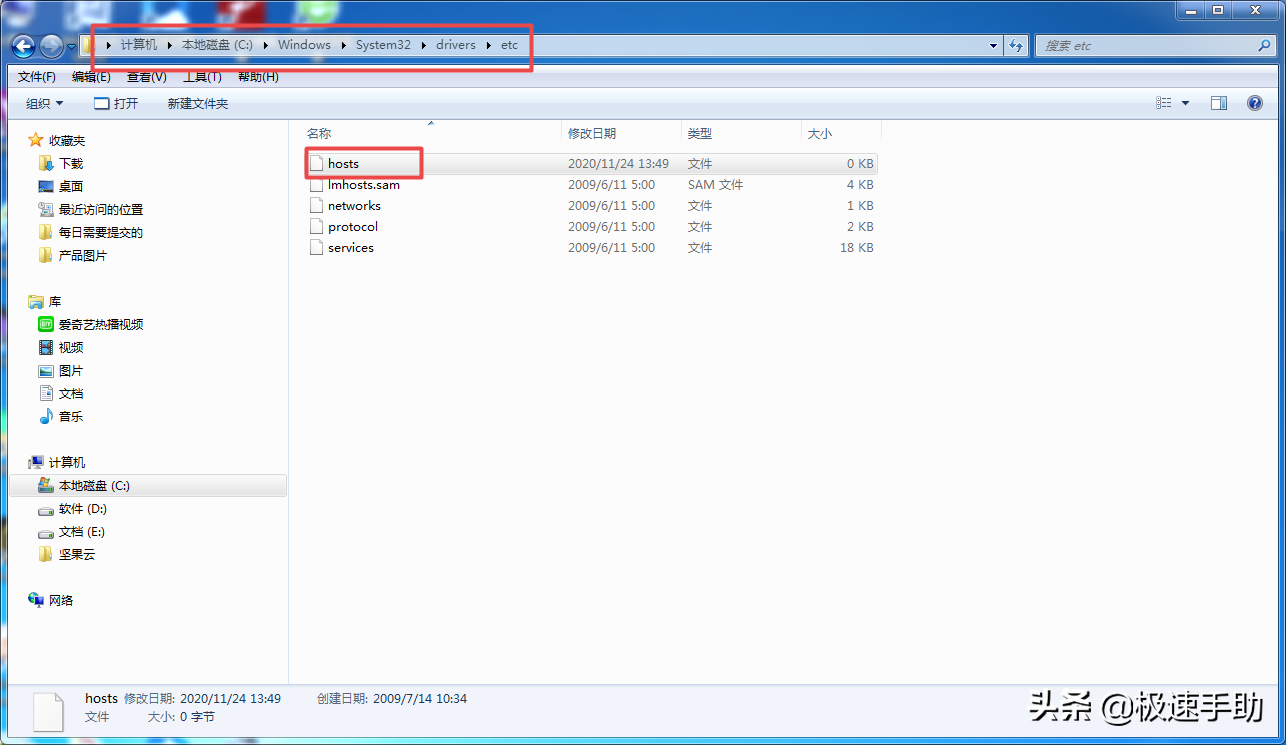
Task: Open the 组织 dropdown menu
Action: pos(44,103)
